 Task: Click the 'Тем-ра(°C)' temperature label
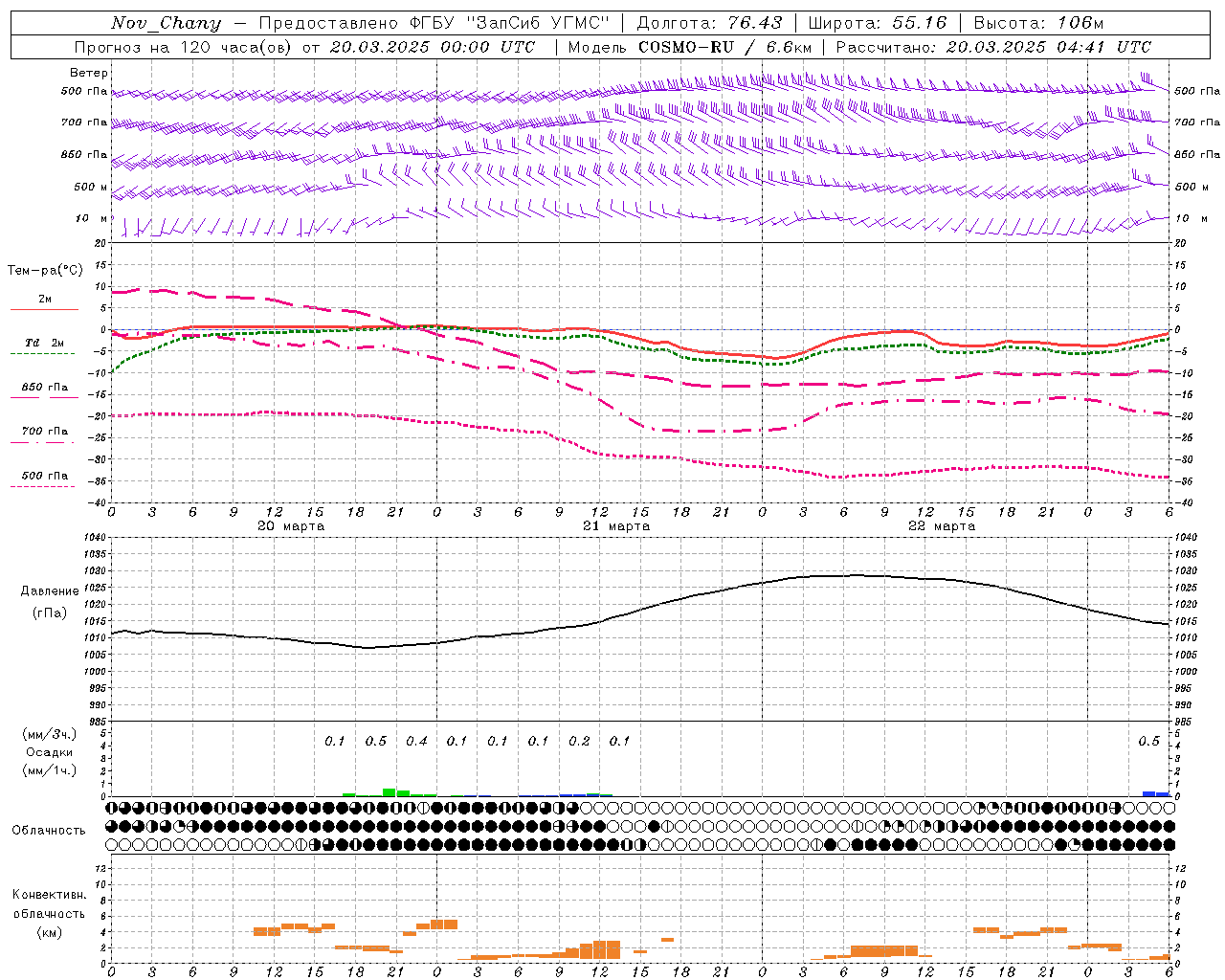tap(45, 271)
